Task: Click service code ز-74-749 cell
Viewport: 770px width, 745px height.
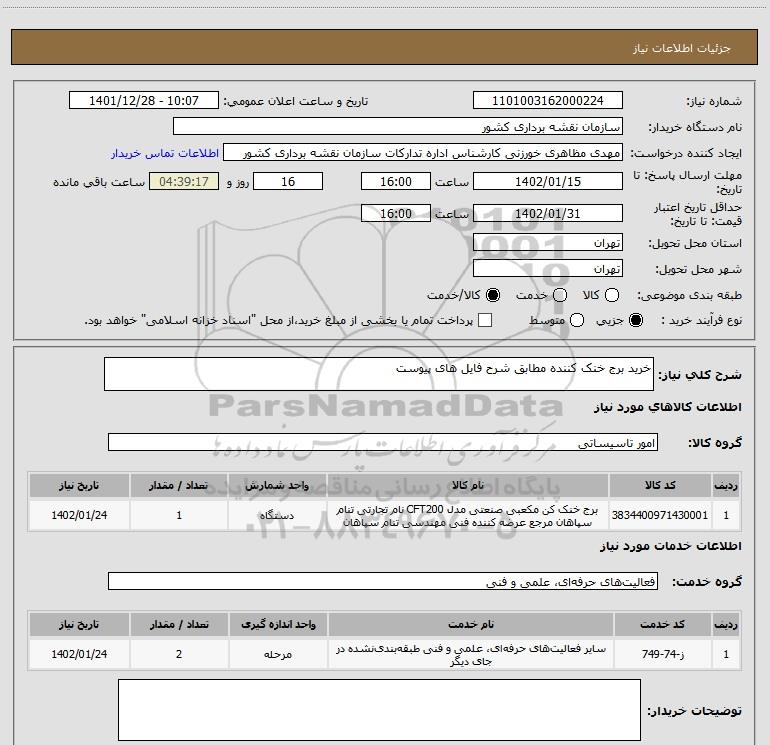Action: 663,654
